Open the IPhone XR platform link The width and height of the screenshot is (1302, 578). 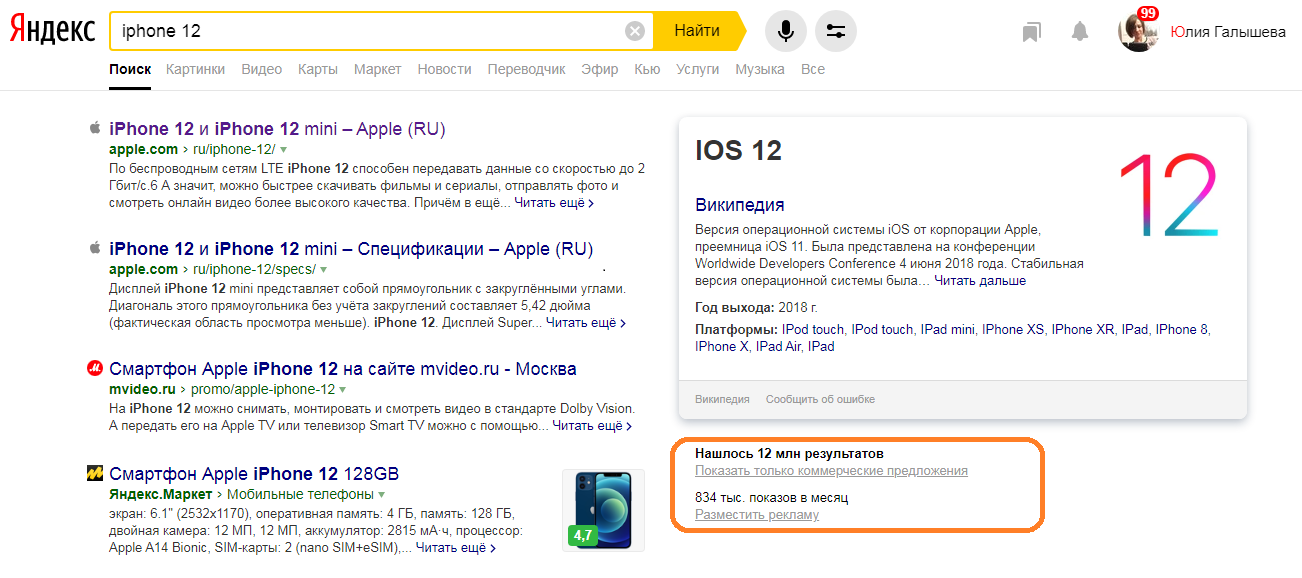(x=1082, y=329)
